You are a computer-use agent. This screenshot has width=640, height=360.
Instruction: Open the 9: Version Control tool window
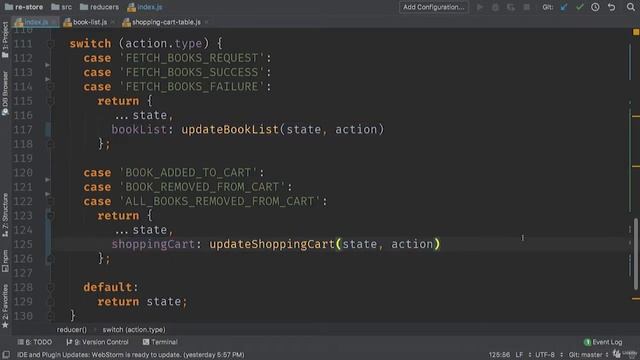tap(98, 342)
